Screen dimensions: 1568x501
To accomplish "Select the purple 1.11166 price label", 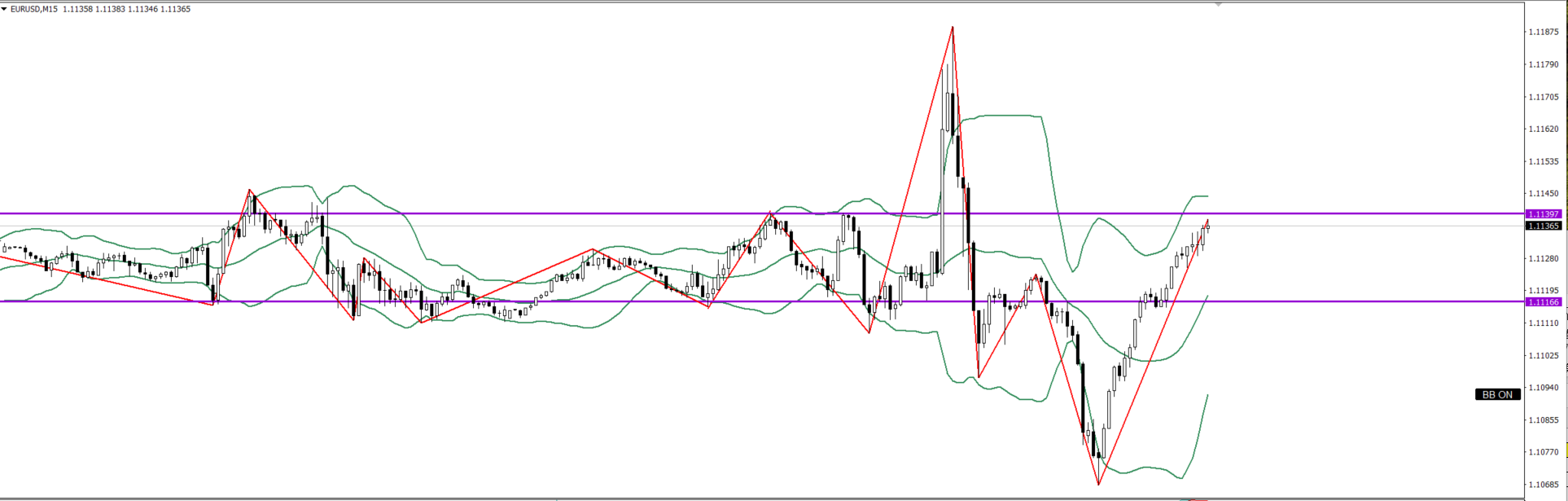I will [x=1543, y=302].
